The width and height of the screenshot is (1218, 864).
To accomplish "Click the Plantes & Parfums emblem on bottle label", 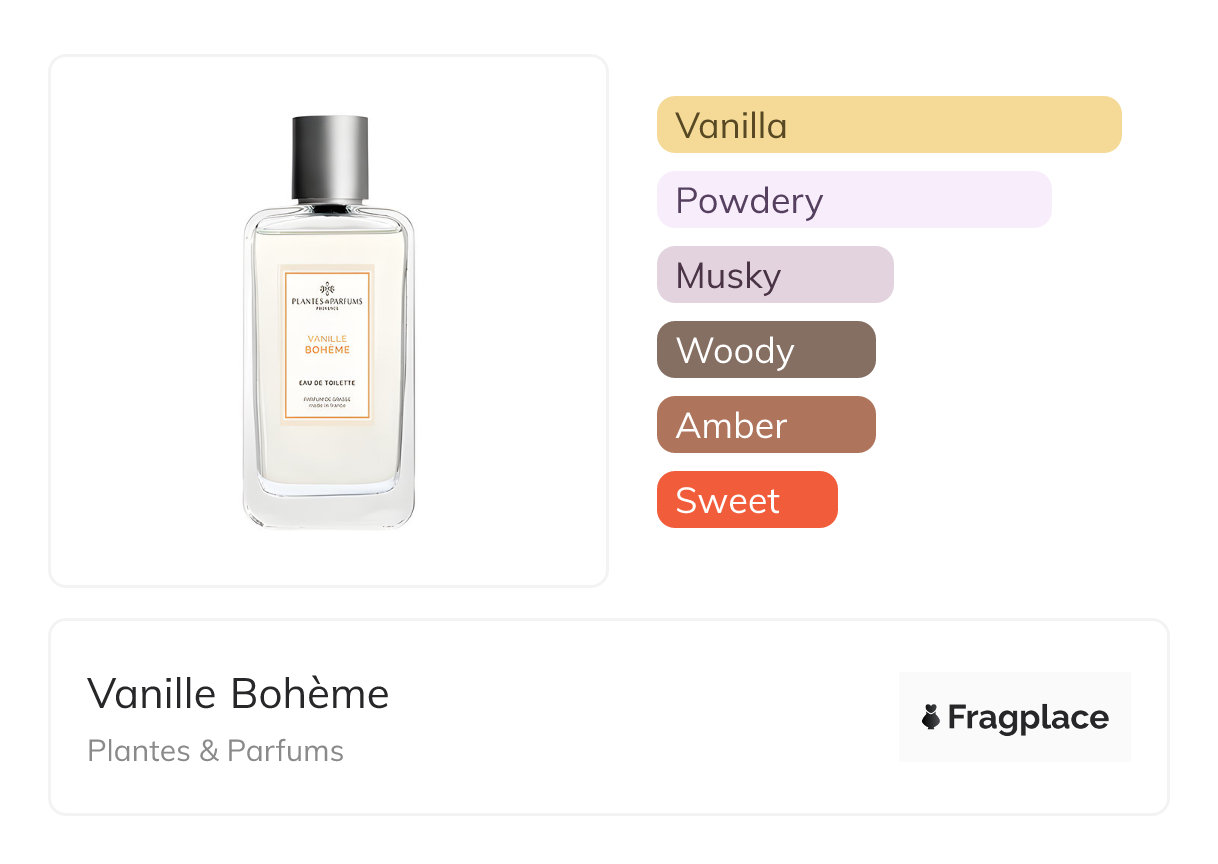I will [x=328, y=287].
